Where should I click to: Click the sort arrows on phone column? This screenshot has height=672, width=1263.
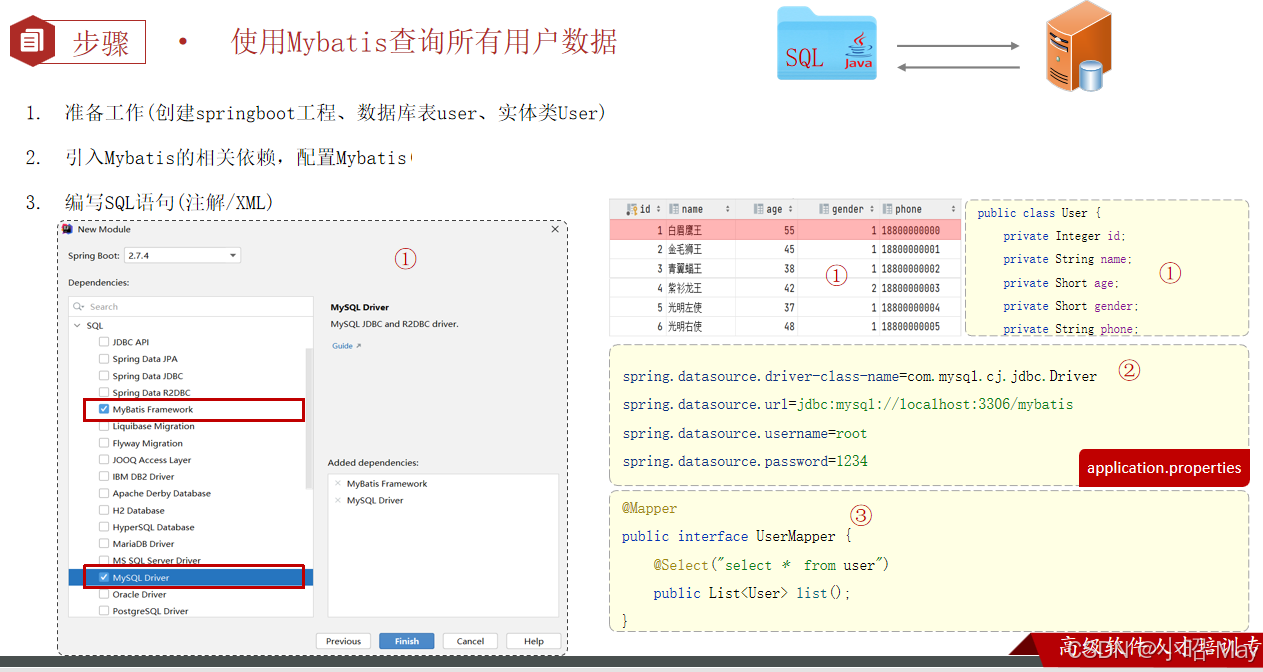coord(954,209)
